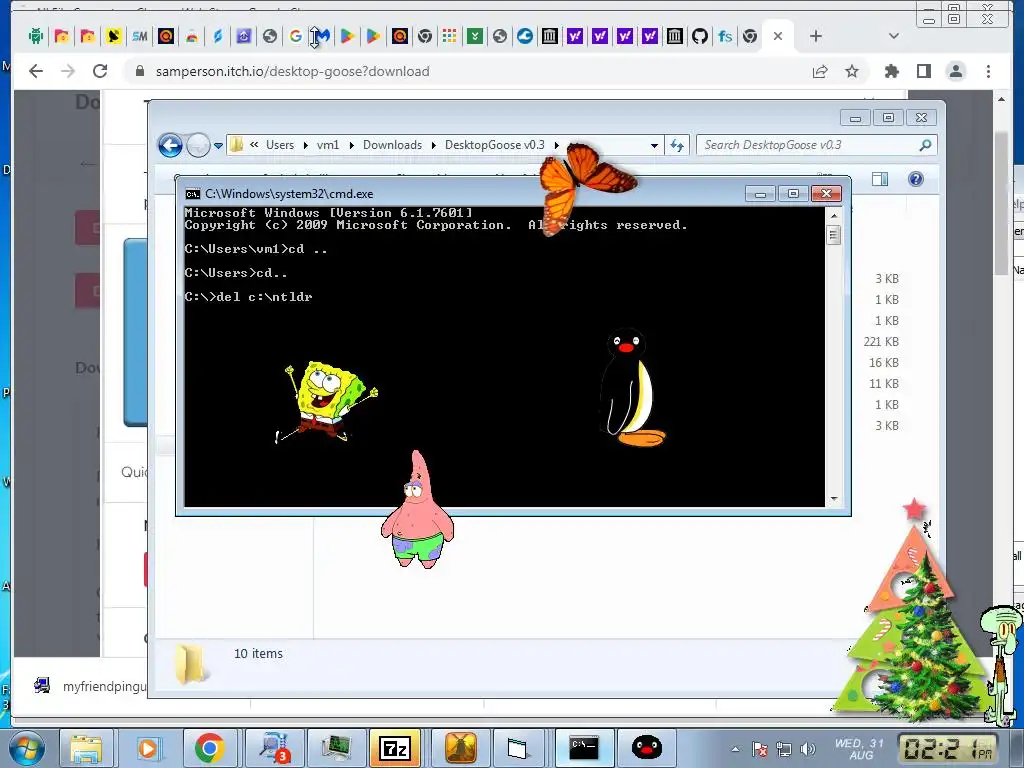Open the tab search chevron in Chrome
This screenshot has height=768, width=1024.
pyautogui.click(x=894, y=37)
